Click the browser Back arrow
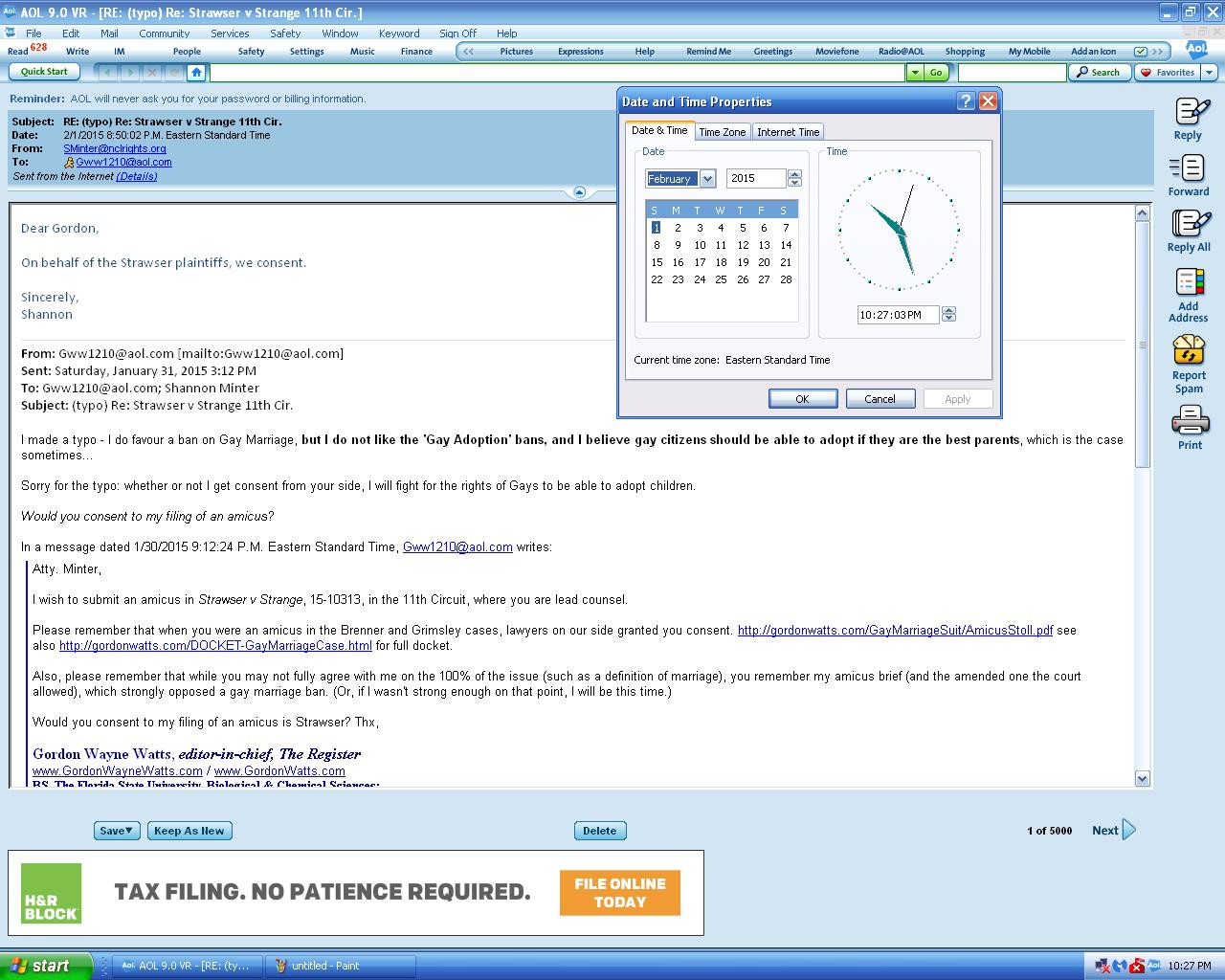Screen dimensions: 1225x980 coord(107,72)
